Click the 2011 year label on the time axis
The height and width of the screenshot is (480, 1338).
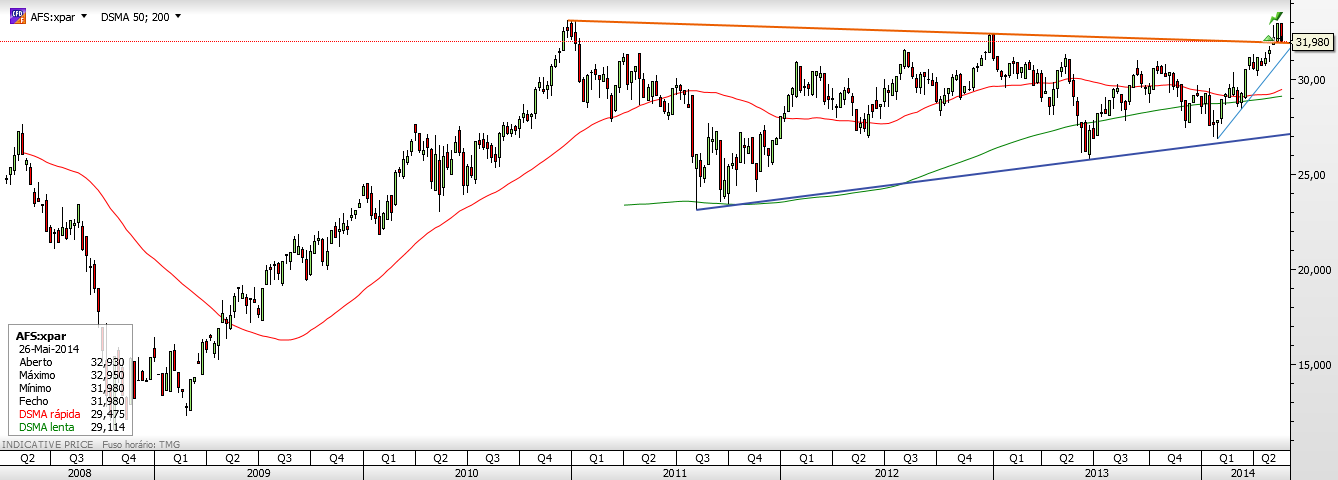[676, 472]
